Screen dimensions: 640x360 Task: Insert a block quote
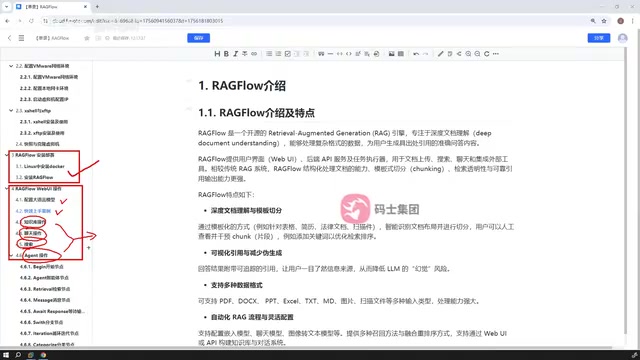[x=321, y=54]
